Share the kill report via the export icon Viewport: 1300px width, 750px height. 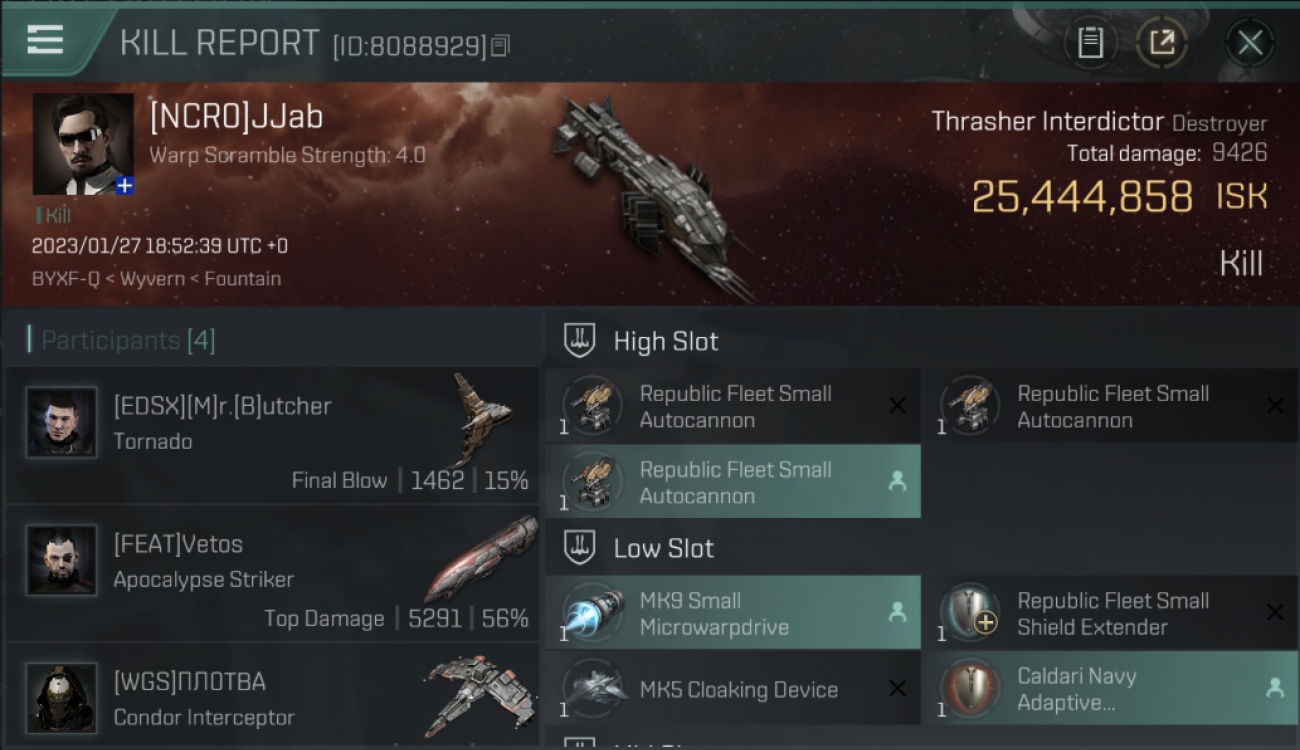point(1161,43)
